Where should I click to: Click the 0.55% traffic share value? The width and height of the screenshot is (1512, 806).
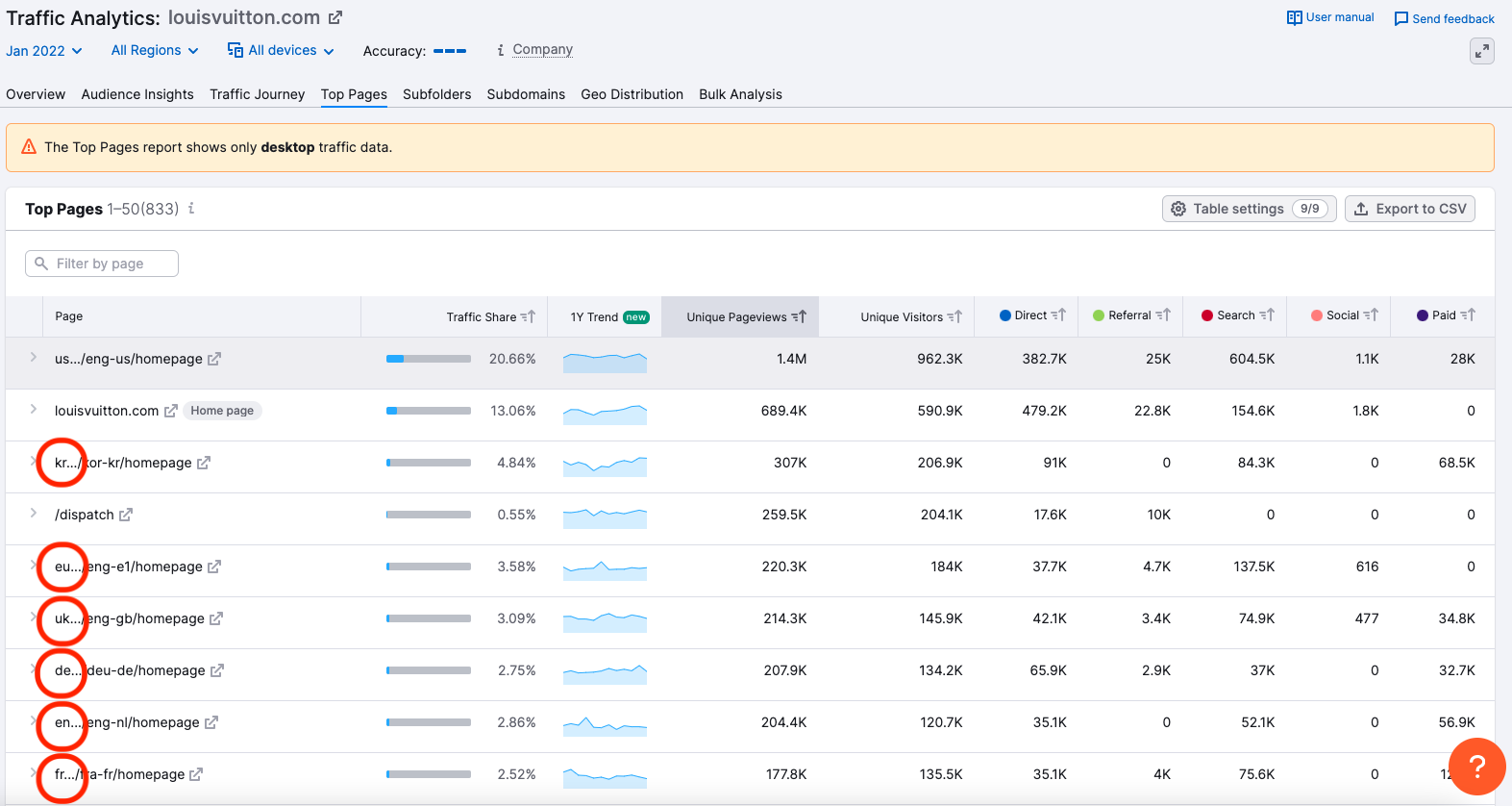click(x=516, y=515)
